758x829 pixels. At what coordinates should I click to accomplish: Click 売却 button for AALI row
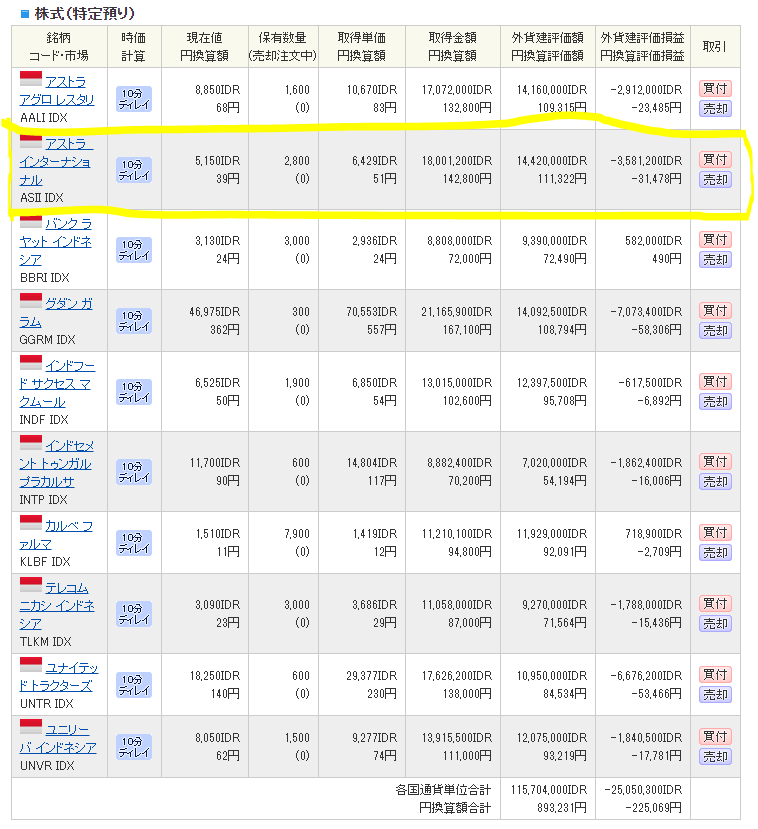(715, 109)
